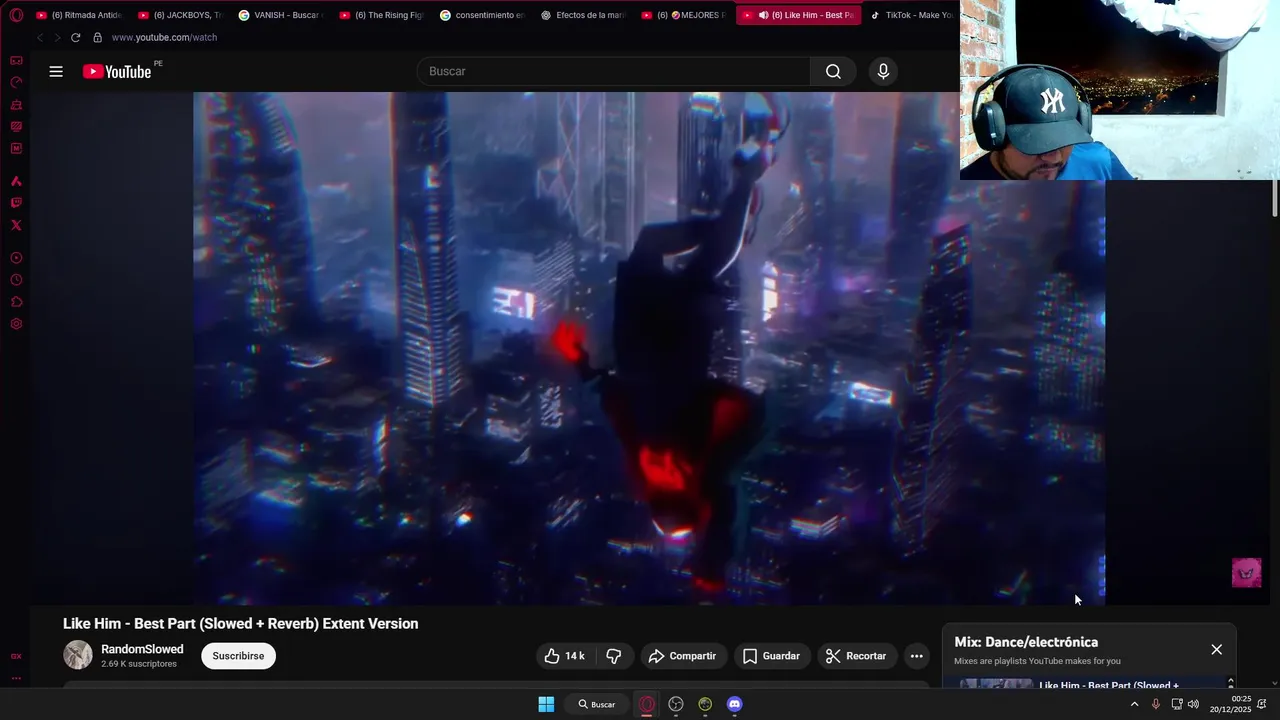The width and height of the screenshot is (1280, 720).
Task: Open GX Control speedometer icon in sidebar
Action: 16,83
